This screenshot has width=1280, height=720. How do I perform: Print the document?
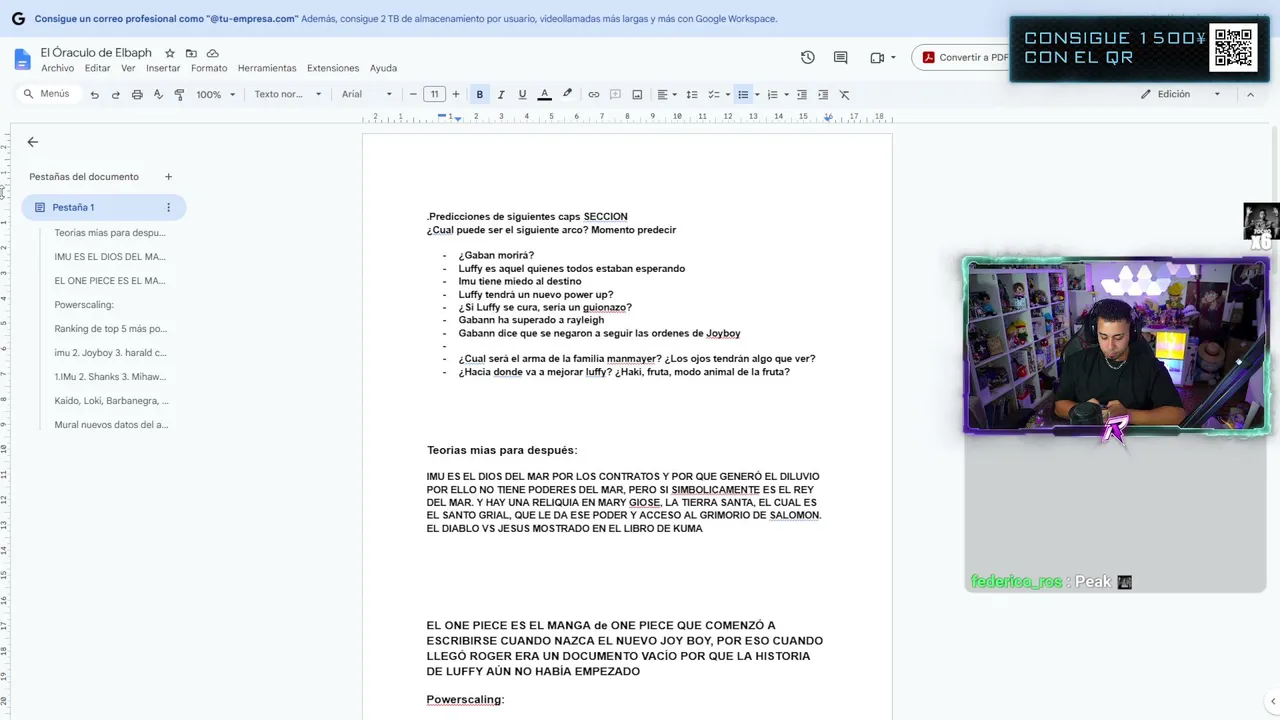tap(137, 95)
